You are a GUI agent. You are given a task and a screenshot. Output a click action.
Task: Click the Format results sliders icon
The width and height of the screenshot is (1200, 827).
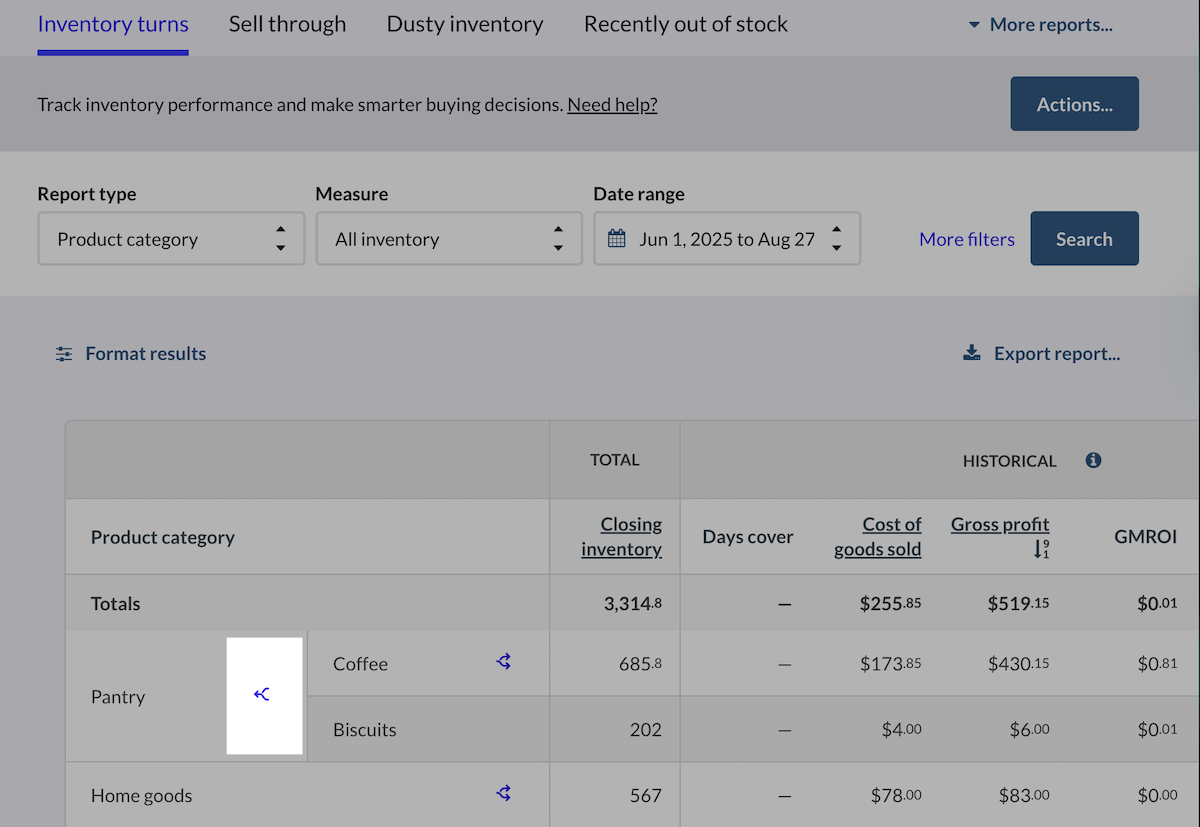pyautogui.click(x=64, y=354)
